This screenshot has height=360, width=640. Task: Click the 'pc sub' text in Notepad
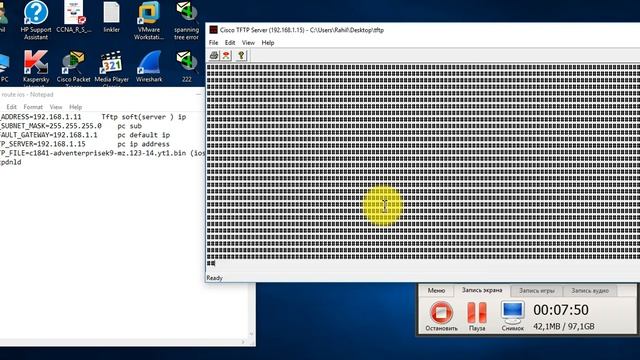[129, 126]
